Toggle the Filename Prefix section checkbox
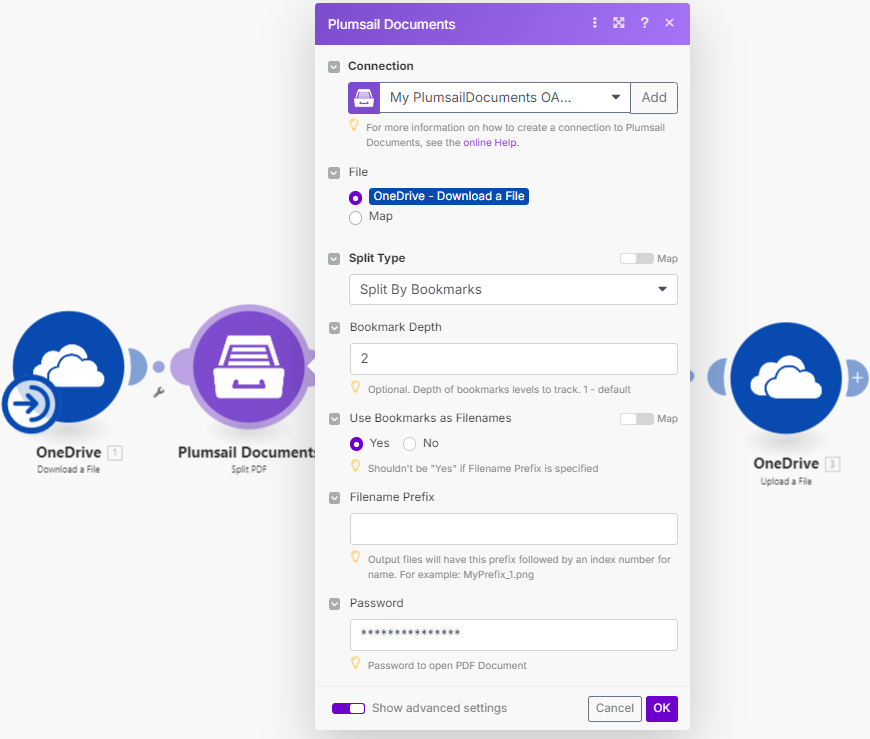This screenshot has width=870, height=739. pyautogui.click(x=335, y=498)
